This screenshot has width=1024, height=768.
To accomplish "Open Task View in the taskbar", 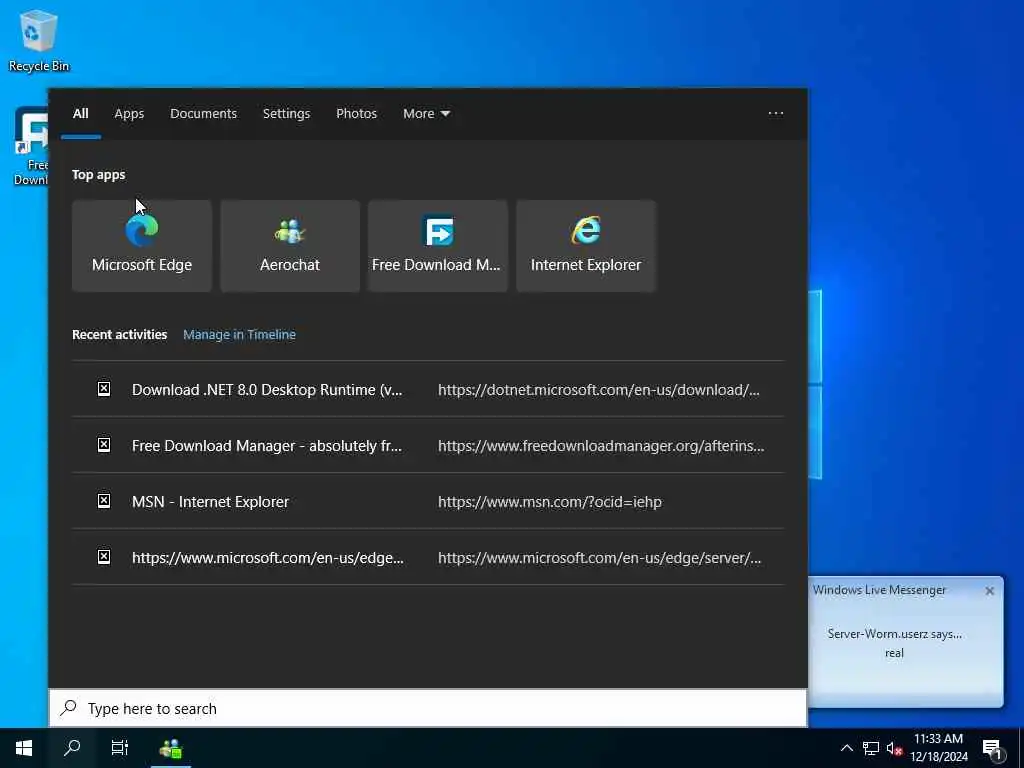I will tap(120, 748).
